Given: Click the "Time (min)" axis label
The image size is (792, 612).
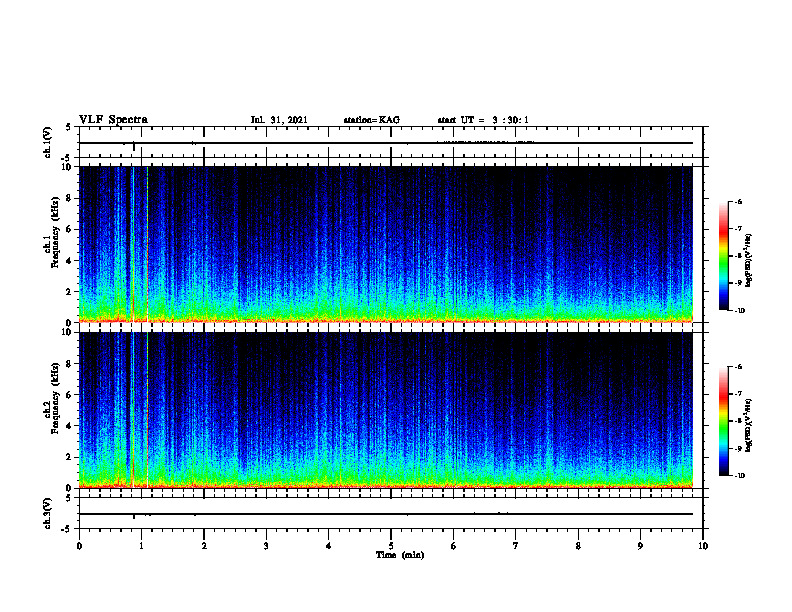Looking at the screenshot, I should pos(400,555).
